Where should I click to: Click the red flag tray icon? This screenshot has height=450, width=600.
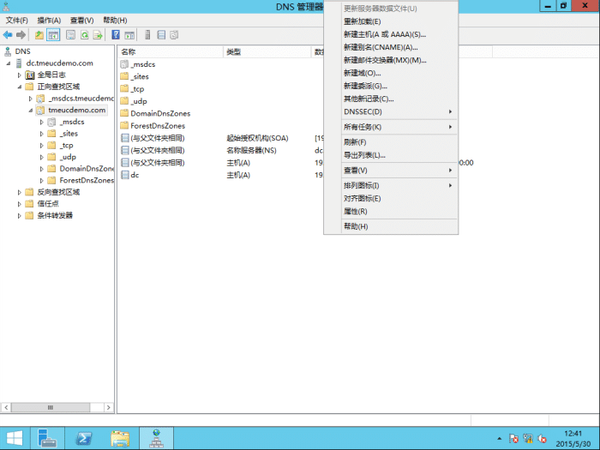point(514,439)
